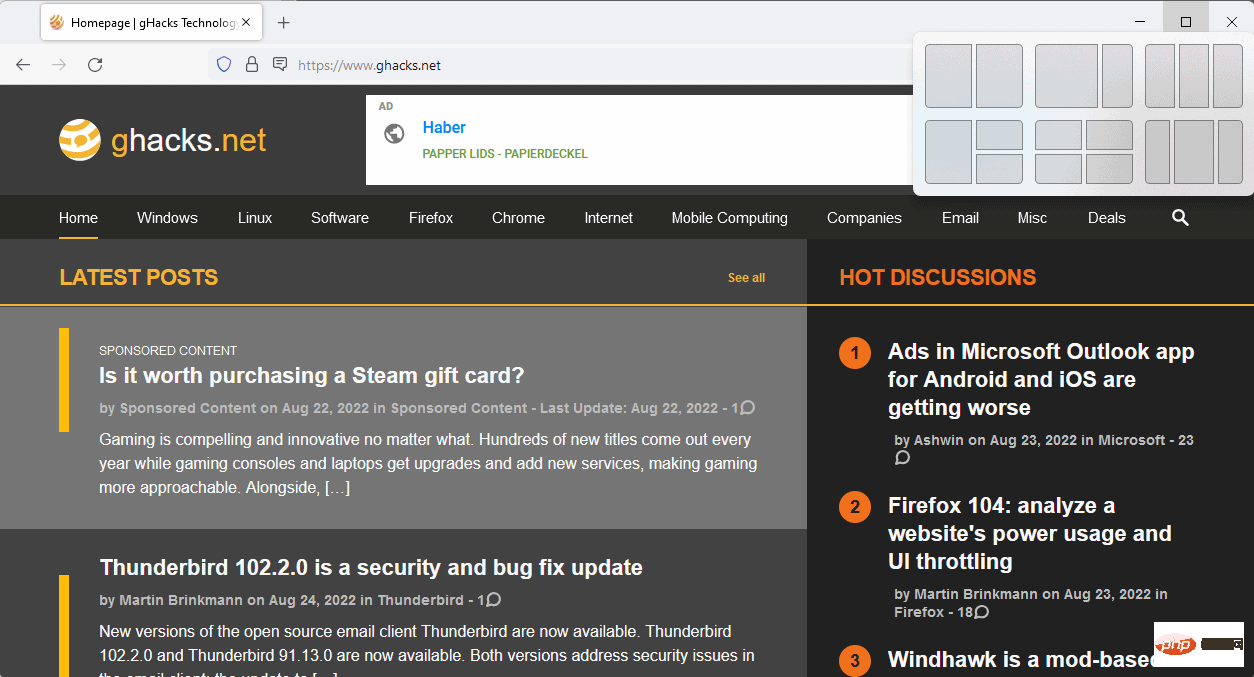Image resolution: width=1254 pixels, height=677 pixels.
Task: Close the gHacks Homepage tab
Action: pos(246,22)
